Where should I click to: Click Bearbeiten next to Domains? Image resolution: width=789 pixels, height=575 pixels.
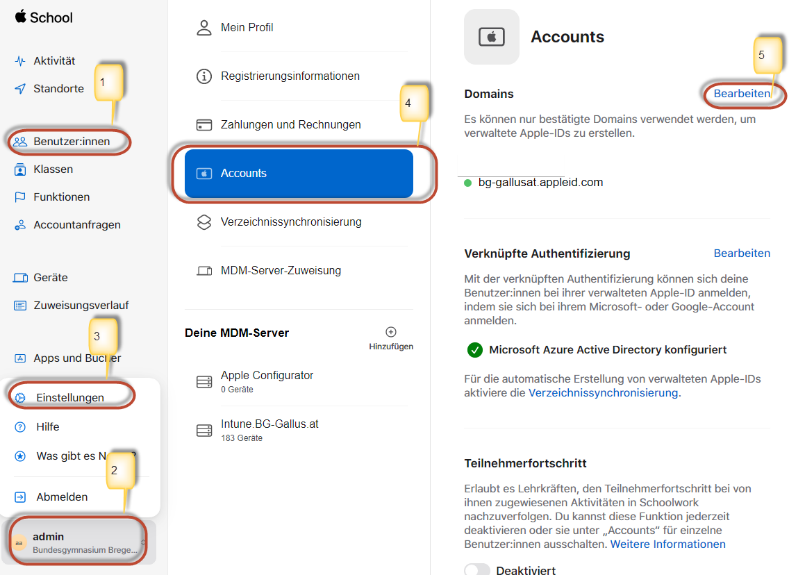point(741,94)
